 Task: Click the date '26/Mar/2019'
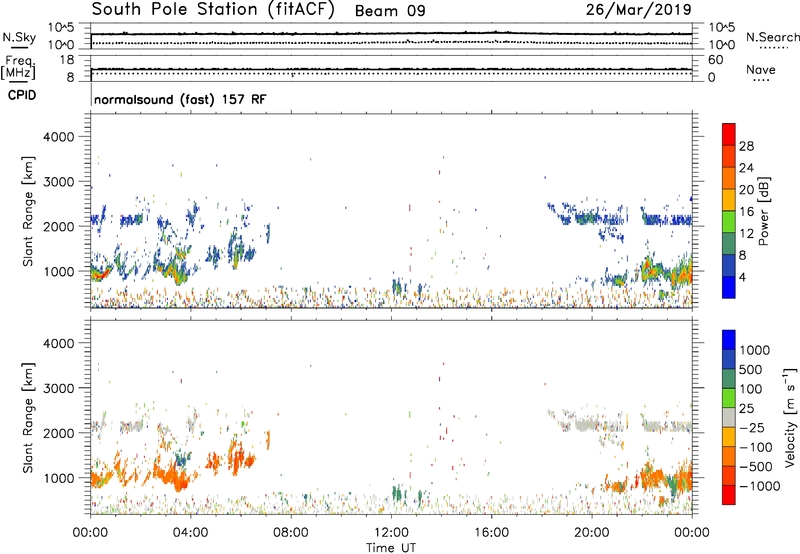pos(638,10)
